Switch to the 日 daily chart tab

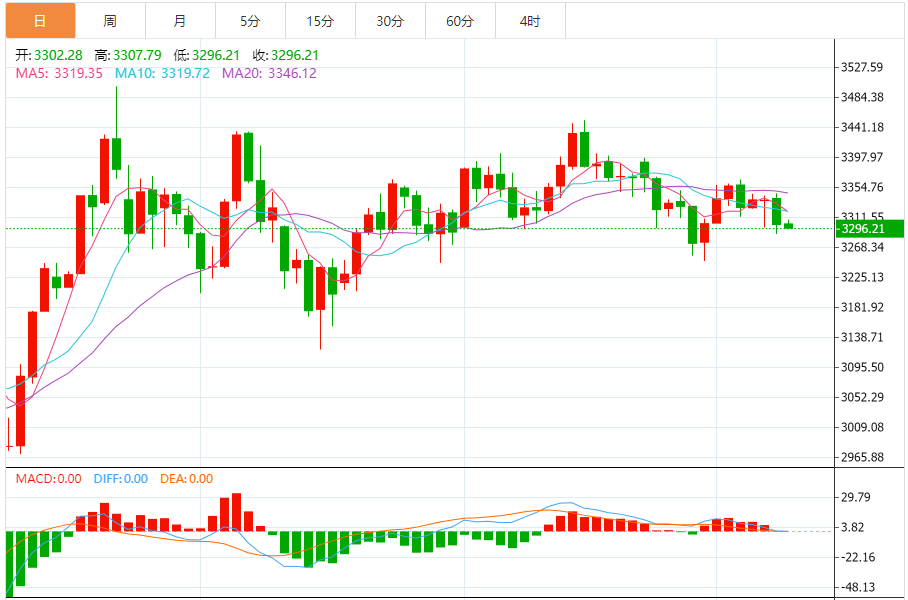pos(40,21)
